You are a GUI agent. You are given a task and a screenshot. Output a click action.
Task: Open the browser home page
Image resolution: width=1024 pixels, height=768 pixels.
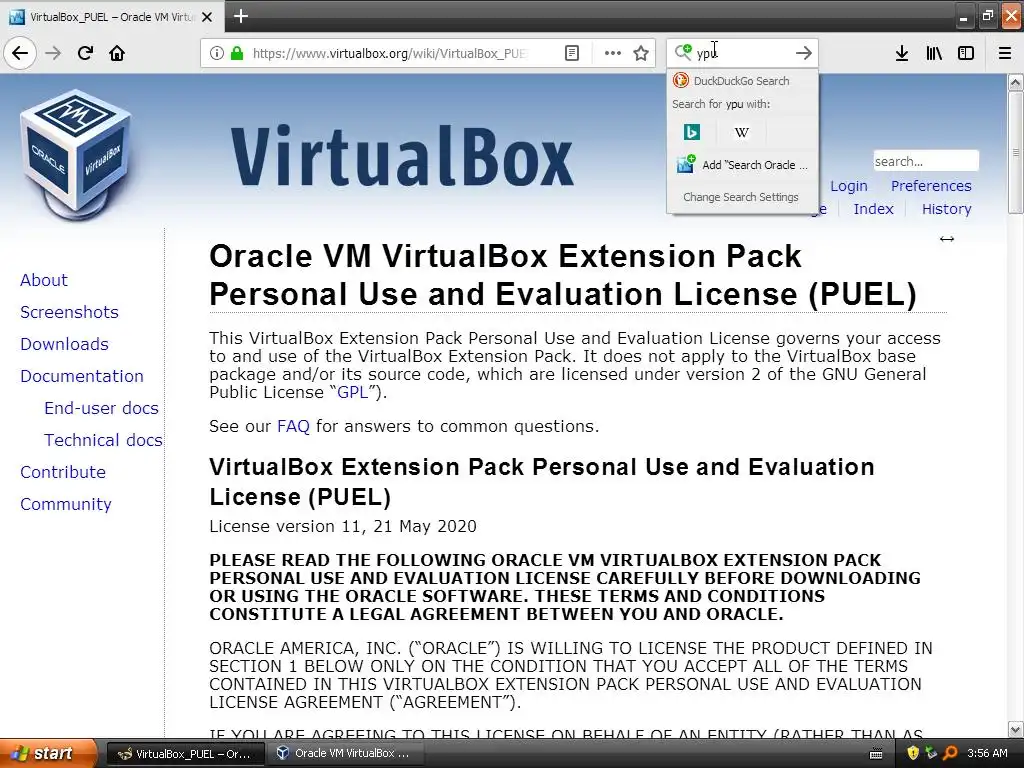tap(117, 53)
